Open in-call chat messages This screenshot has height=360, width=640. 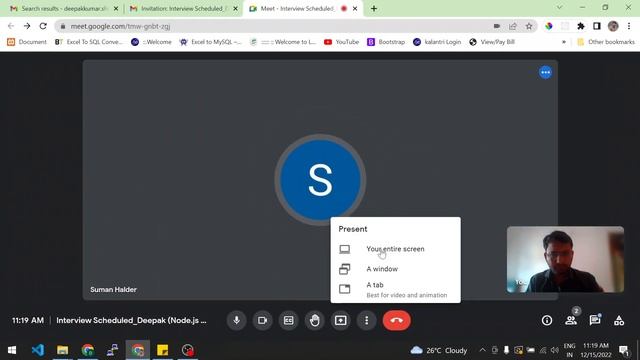(x=595, y=320)
